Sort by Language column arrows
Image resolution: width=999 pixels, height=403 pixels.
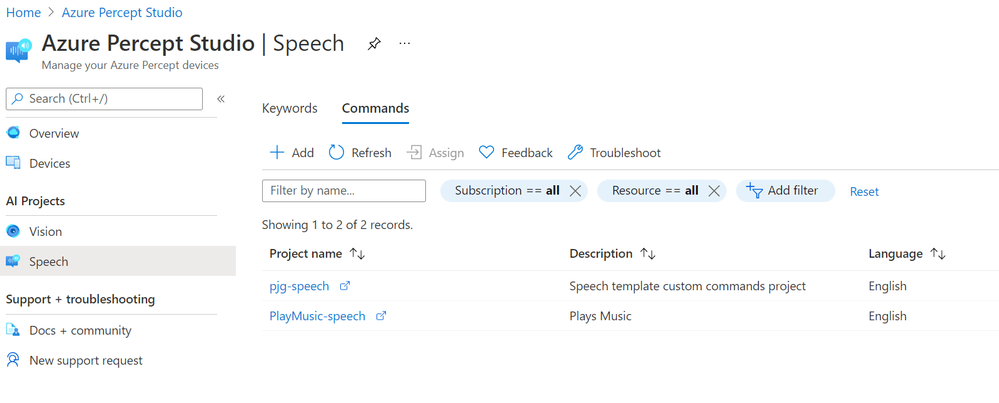[937, 254]
